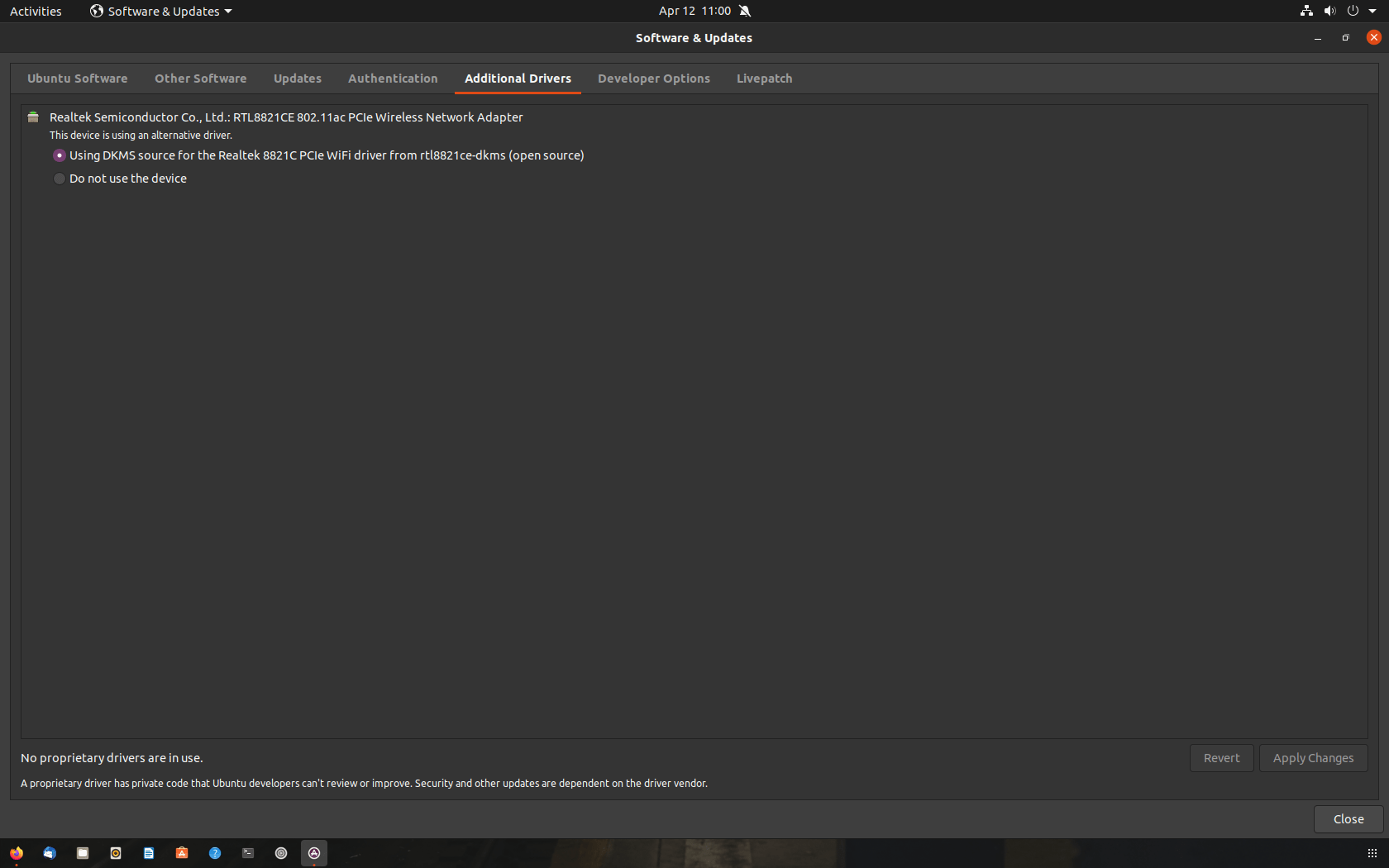This screenshot has height=868, width=1389.
Task: Open Firefox from the dock
Action: pos(17,853)
